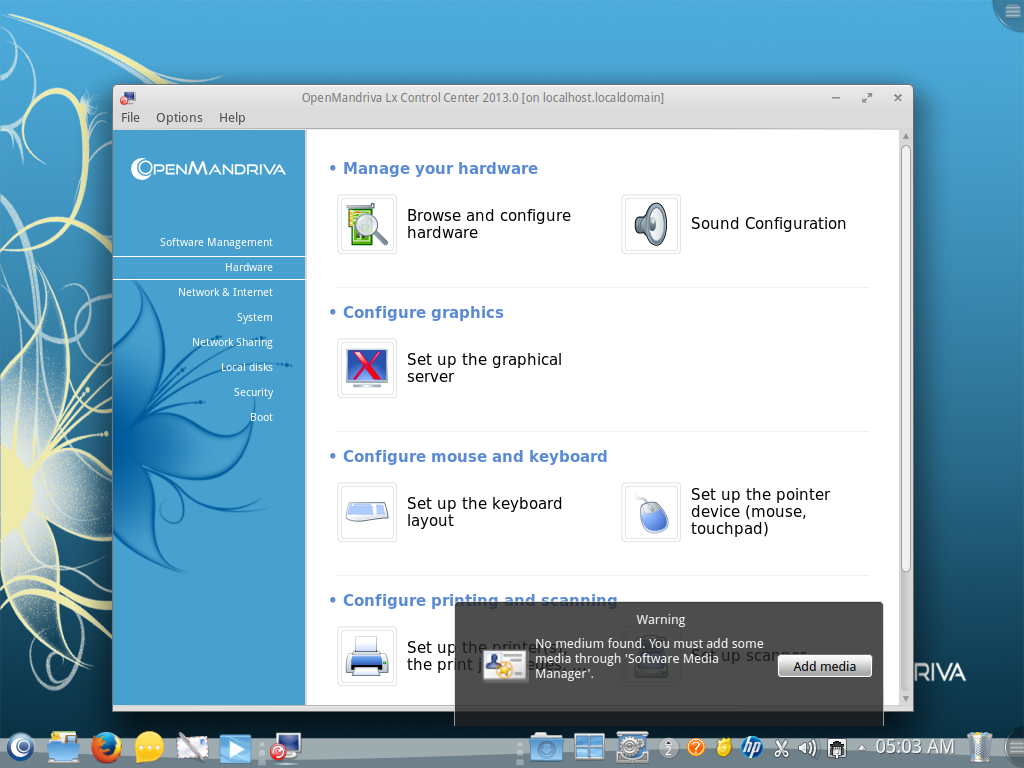Select the Hardware section in sidebar
The image size is (1024, 768).
click(x=209, y=267)
